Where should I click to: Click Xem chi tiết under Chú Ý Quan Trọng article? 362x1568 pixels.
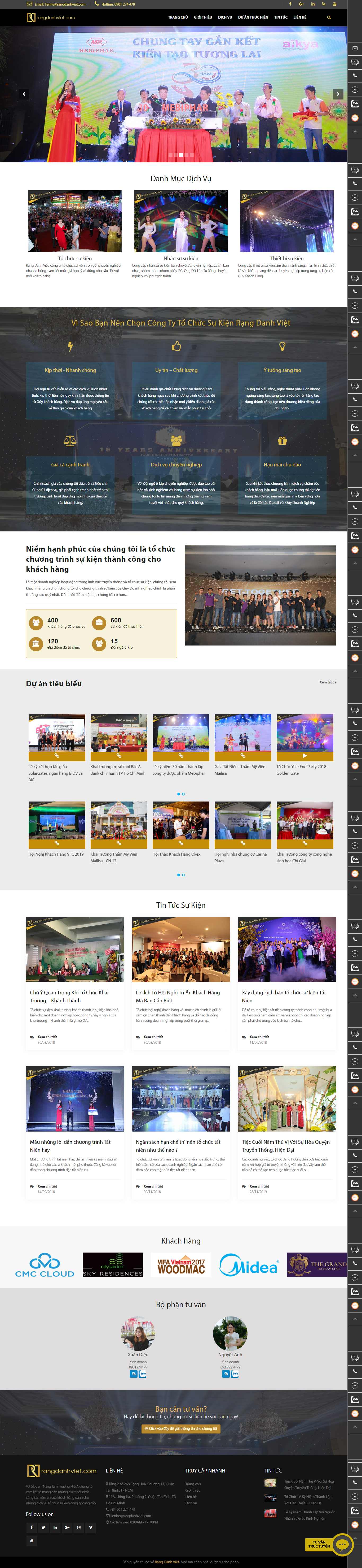[47, 1037]
